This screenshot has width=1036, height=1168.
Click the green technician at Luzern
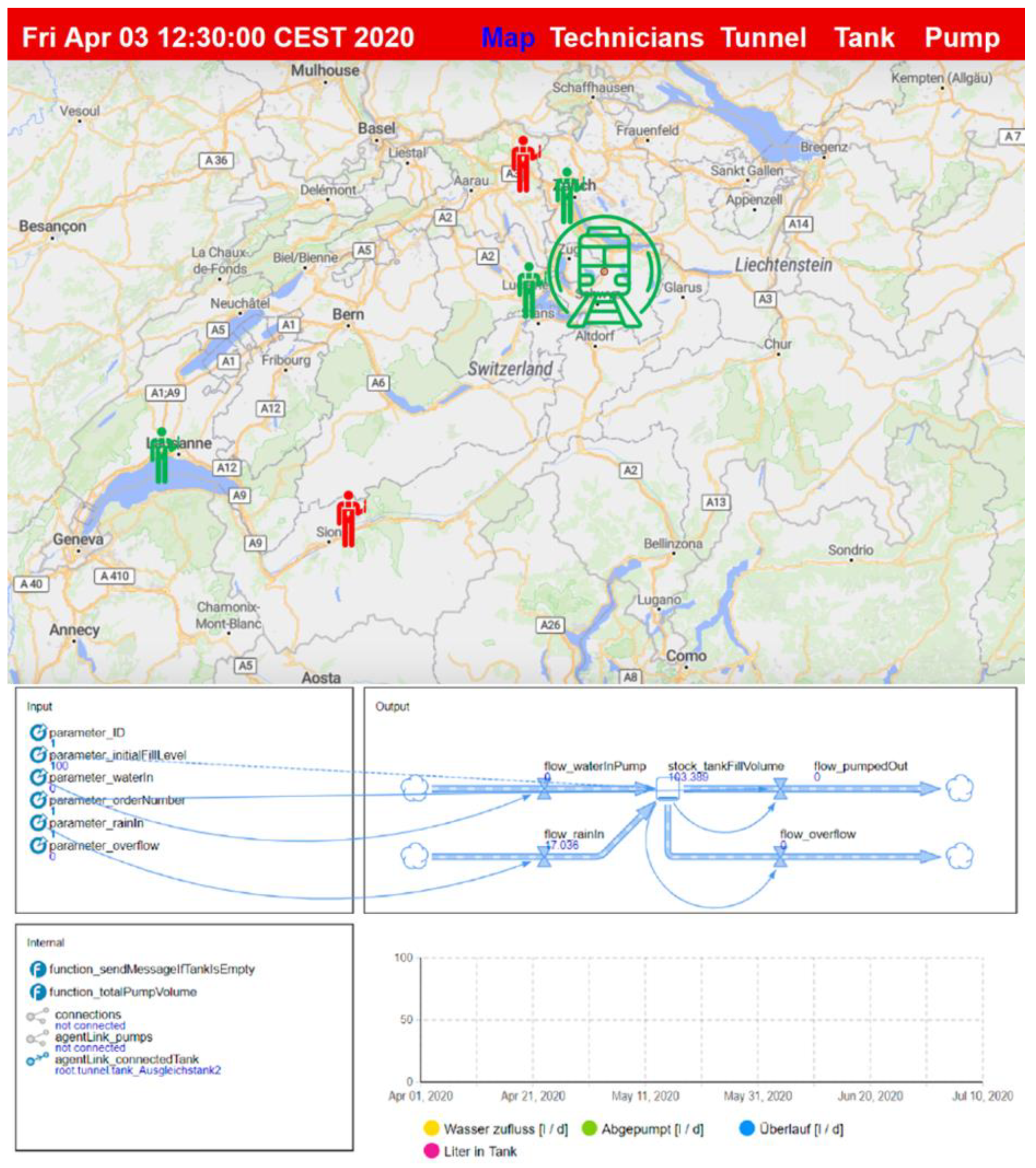point(529,290)
